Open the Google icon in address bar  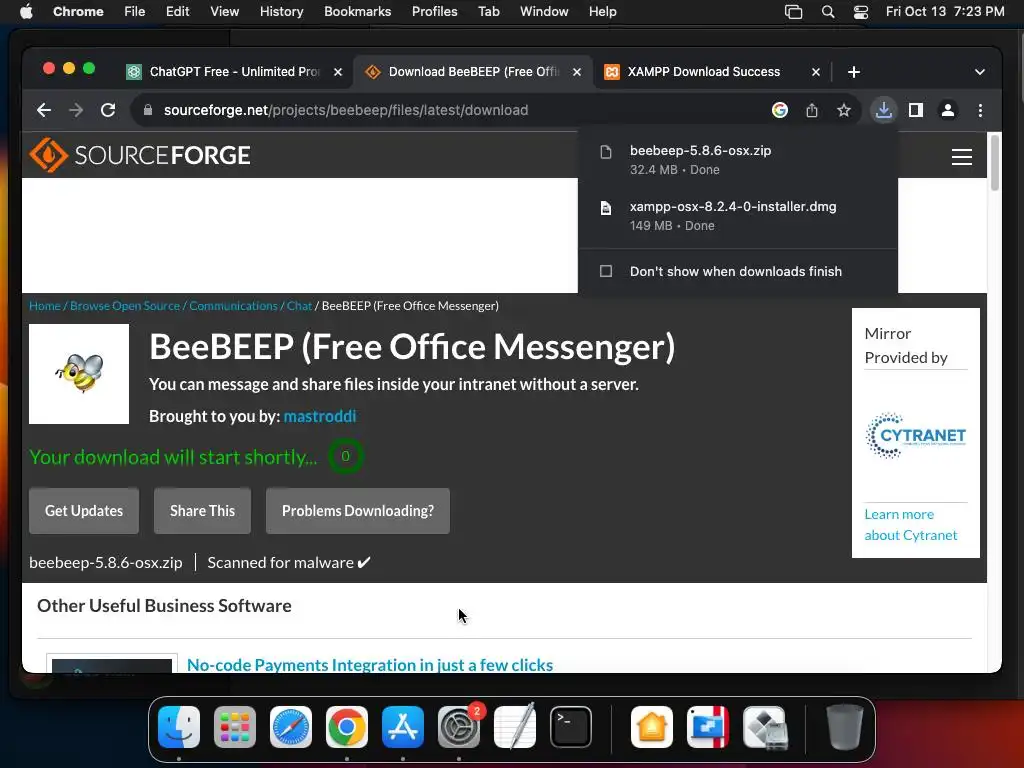(x=780, y=110)
